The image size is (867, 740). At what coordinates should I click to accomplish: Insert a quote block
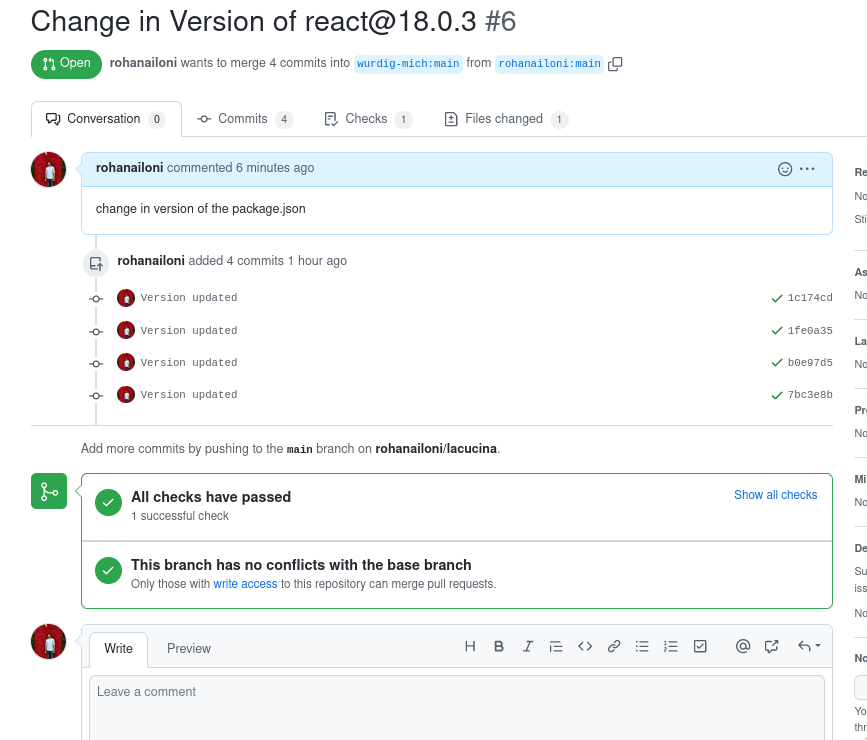click(556, 646)
